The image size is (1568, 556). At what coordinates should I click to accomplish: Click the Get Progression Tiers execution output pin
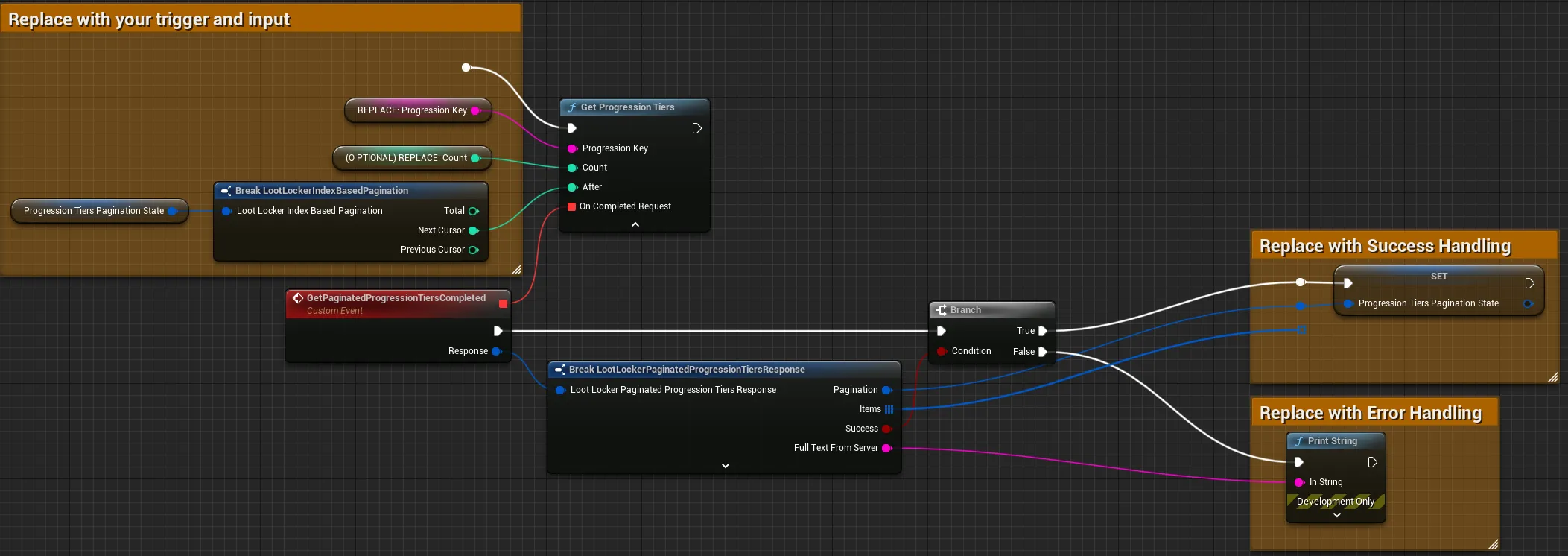696,128
